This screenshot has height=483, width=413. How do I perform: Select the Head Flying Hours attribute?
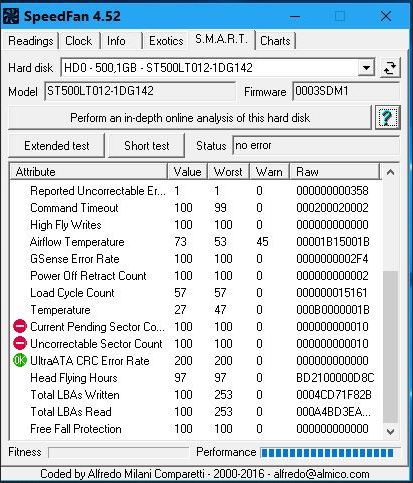pos(74,378)
